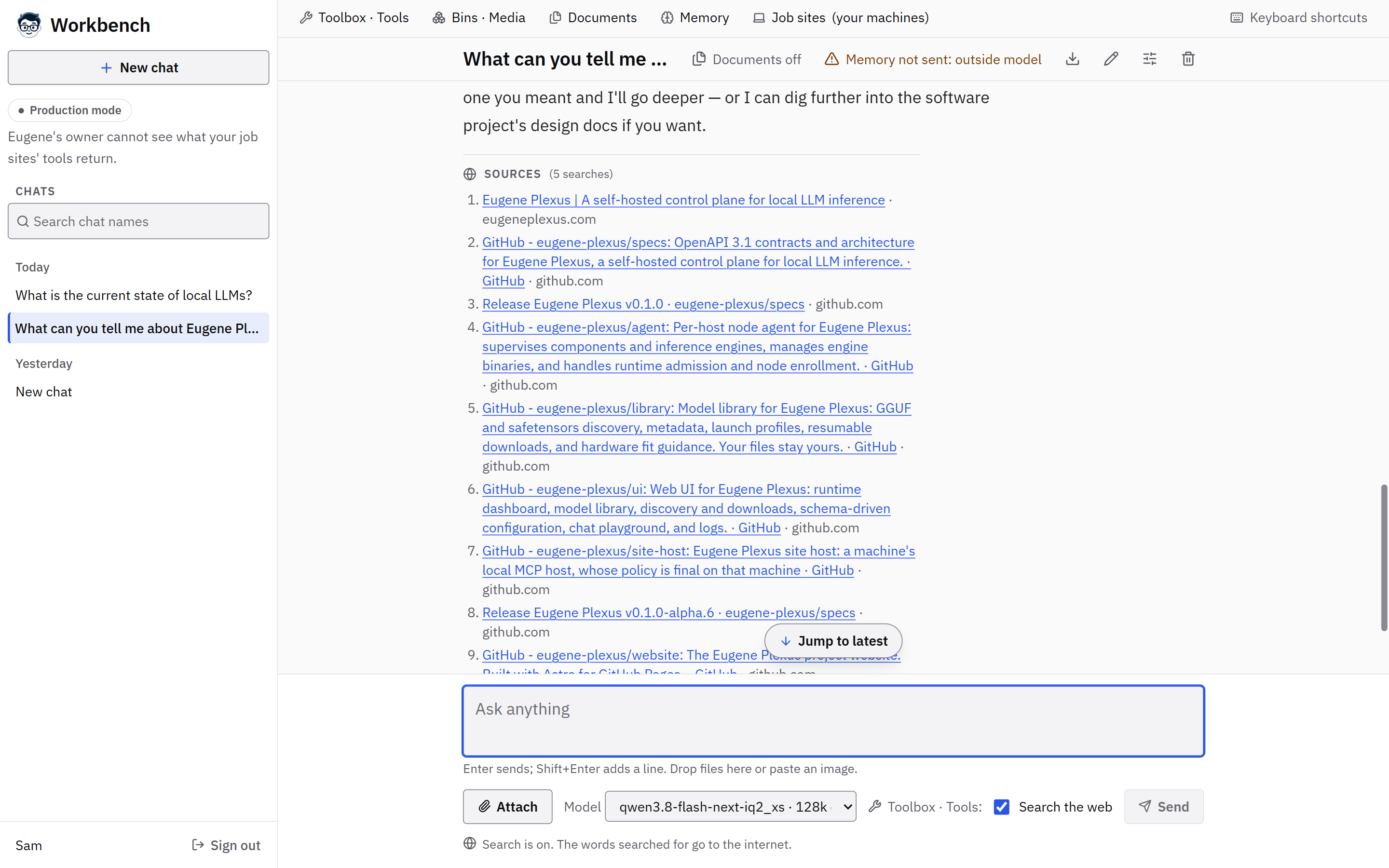
Task: Open the Model dropdown qwen3.8-flash-next
Action: point(730,807)
